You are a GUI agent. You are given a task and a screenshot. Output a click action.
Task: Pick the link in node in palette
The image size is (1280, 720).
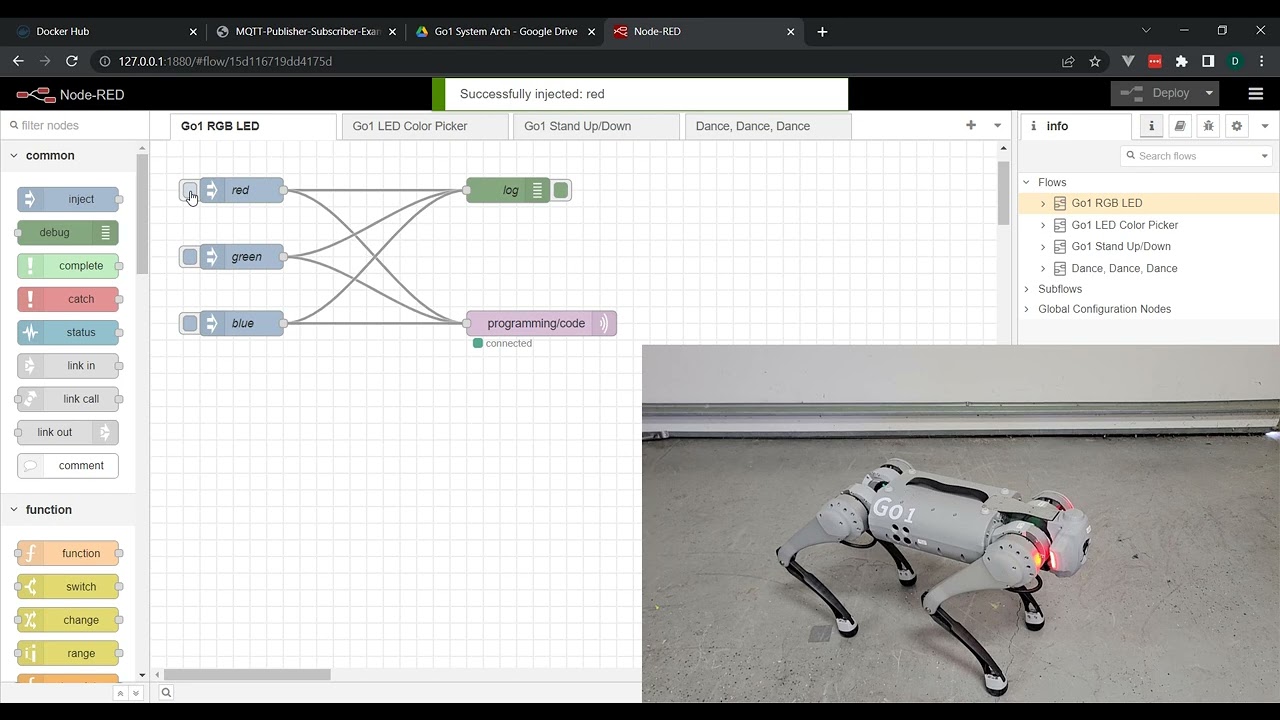68,366
